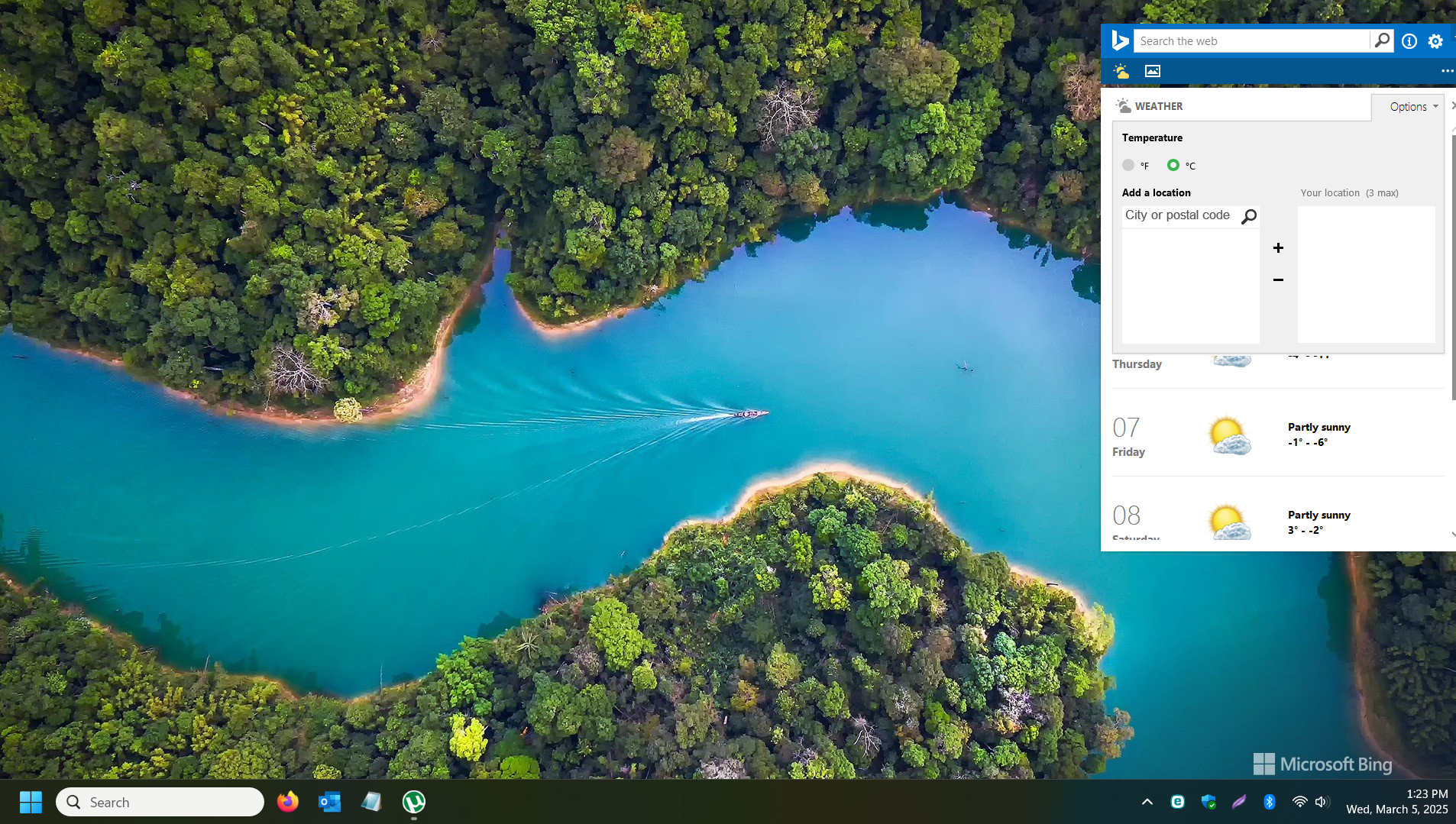Remove location with minus button

pyautogui.click(x=1279, y=280)
